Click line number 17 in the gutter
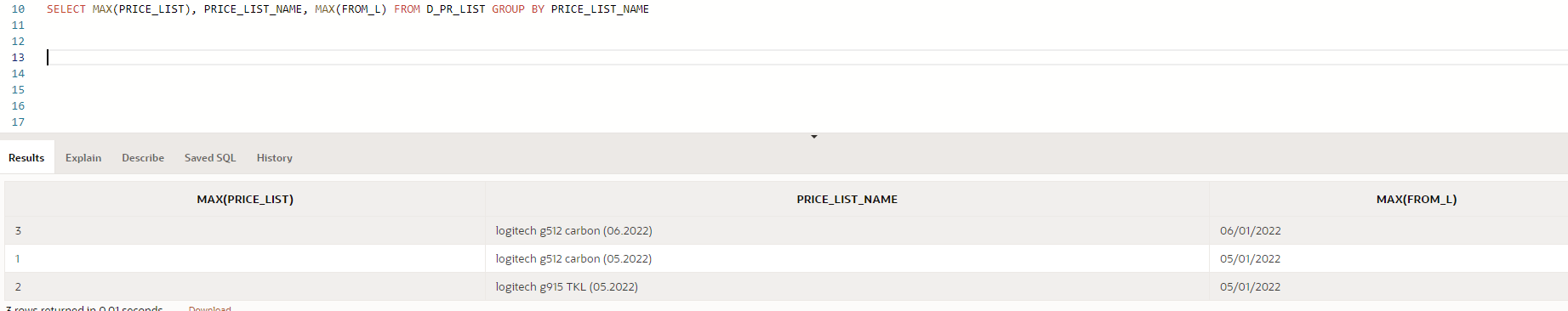1568x311 pixels. pyautogui.click(x=18, y=122)
